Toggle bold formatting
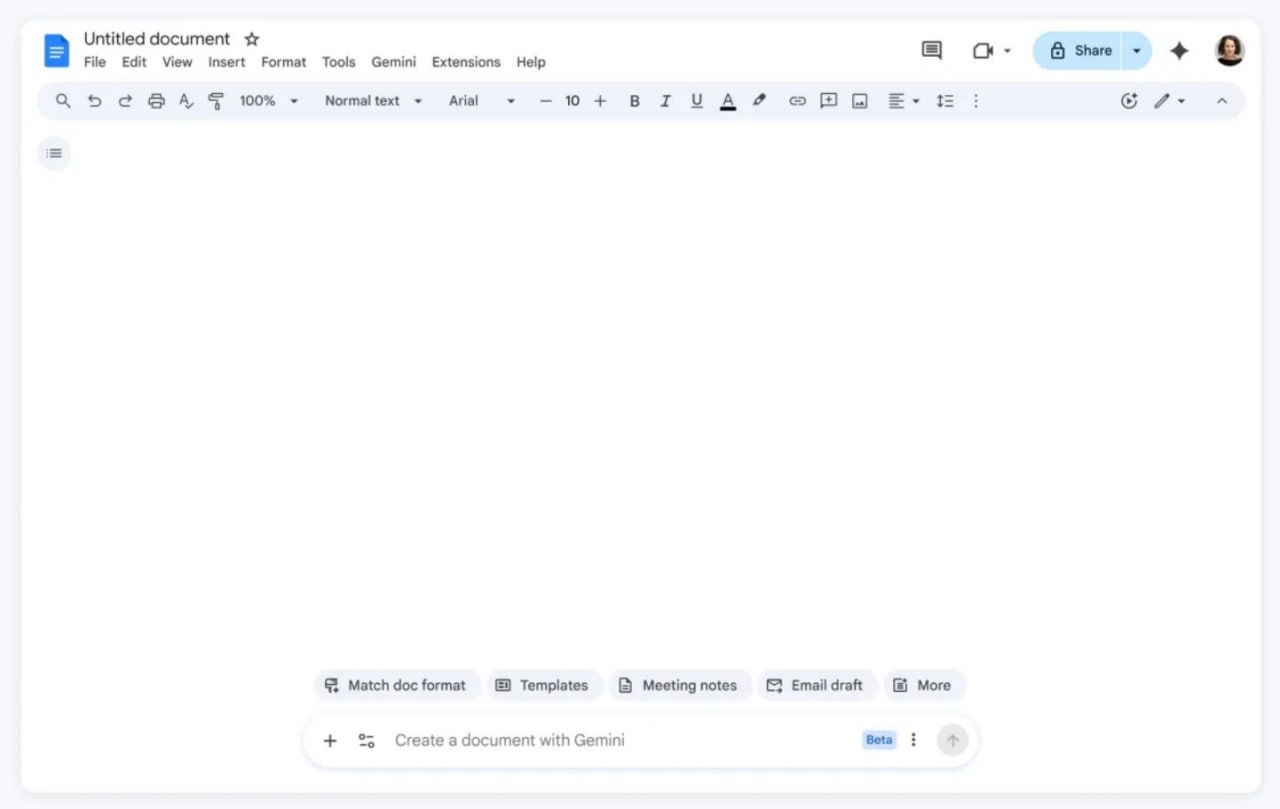This screenshot has width=1280, height=809. coord(634,101)
